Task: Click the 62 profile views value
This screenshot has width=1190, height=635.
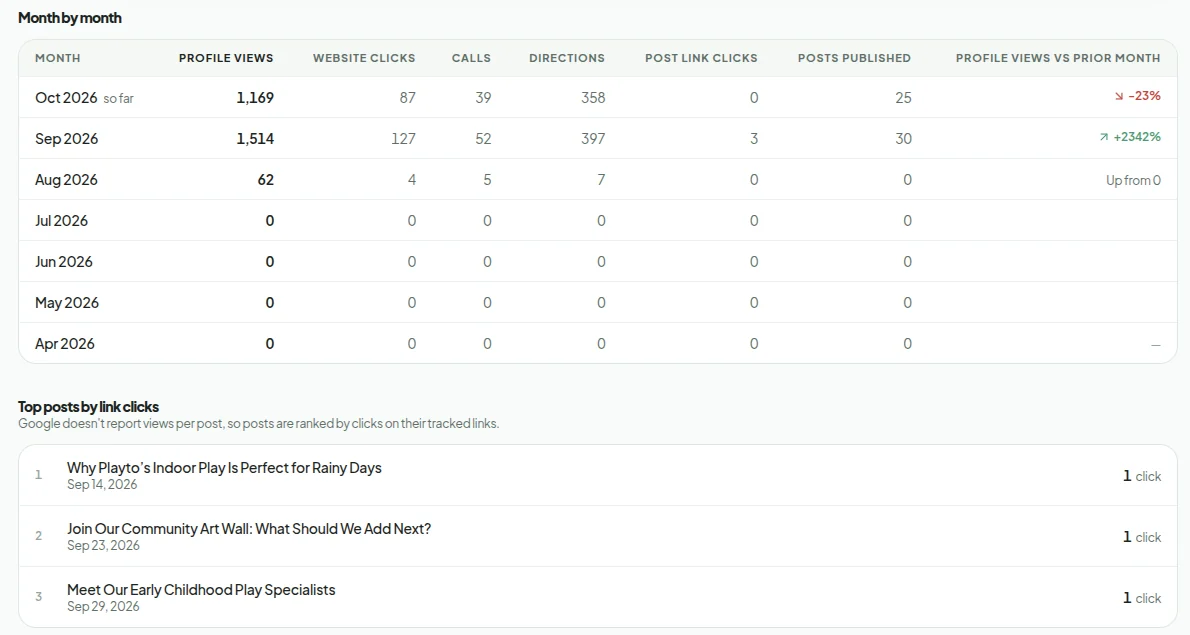Action: 266,179
